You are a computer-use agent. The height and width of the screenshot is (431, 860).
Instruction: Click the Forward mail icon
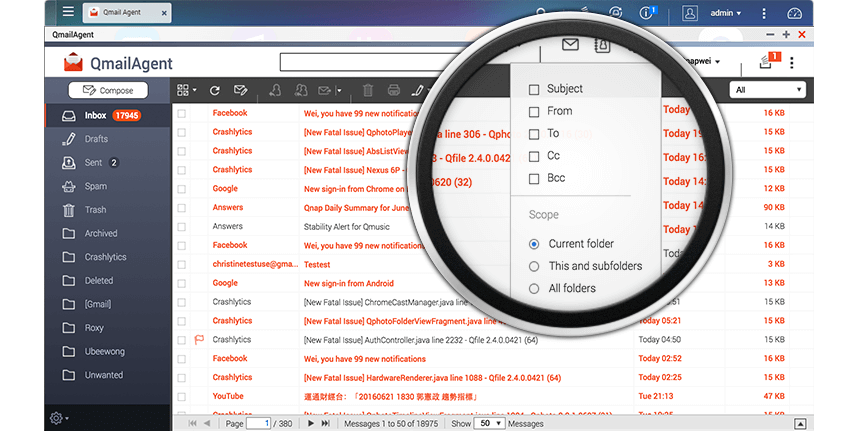325,90
